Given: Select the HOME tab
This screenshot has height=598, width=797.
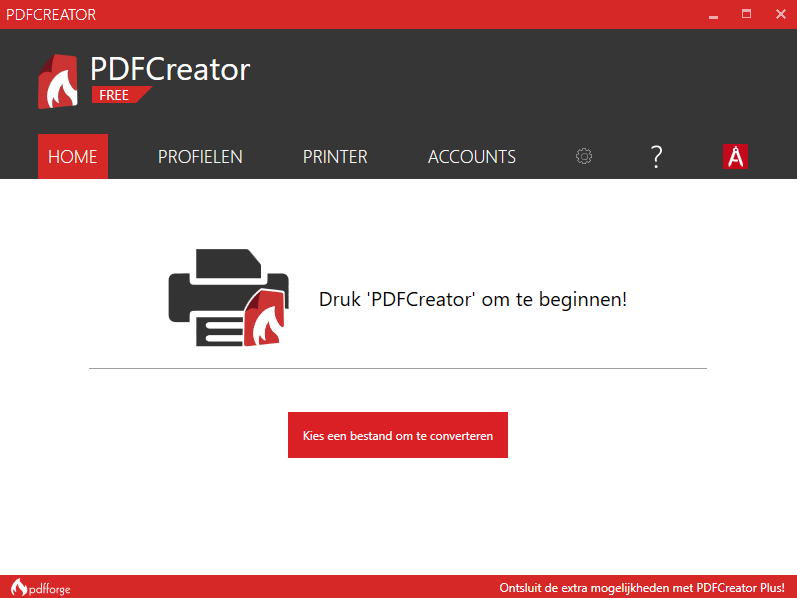Looking at the screenshot, I should pyautogui.click(x=73, y=157).
